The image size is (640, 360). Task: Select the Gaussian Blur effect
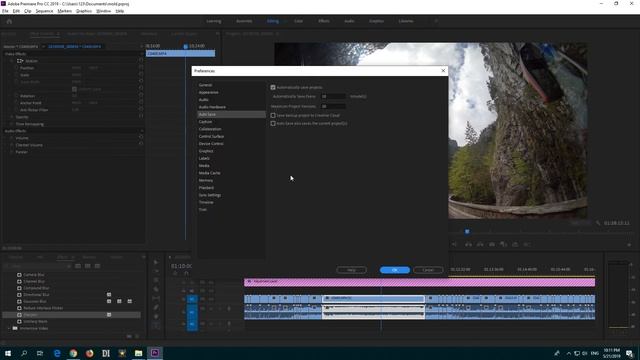[x=35, y=301]
